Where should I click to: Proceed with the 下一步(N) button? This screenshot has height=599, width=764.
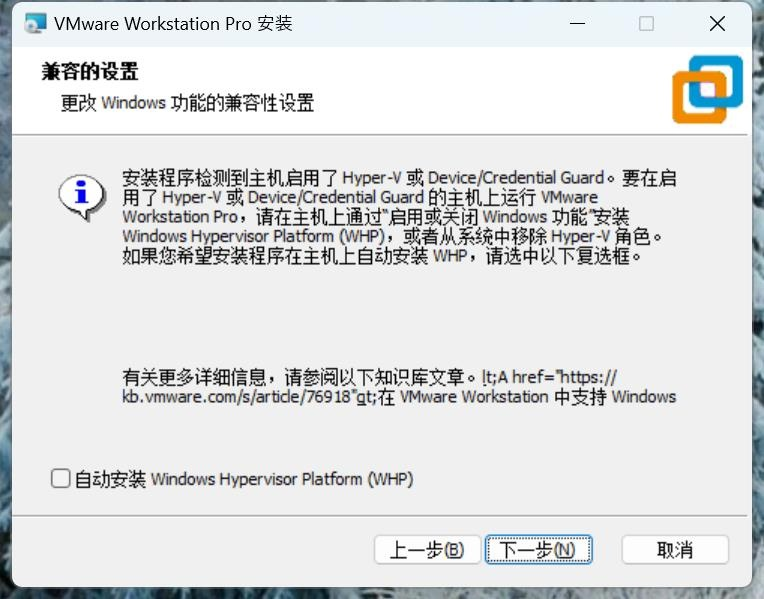[538, 550]
